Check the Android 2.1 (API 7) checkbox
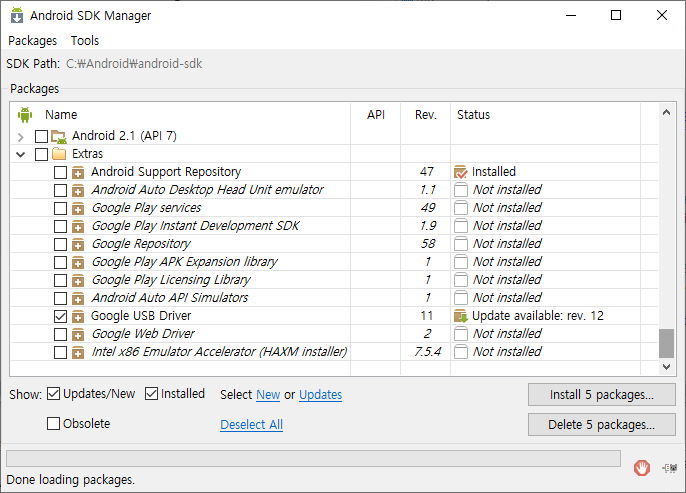The width and height of the screenshot is (686, 493). [41, 136]
